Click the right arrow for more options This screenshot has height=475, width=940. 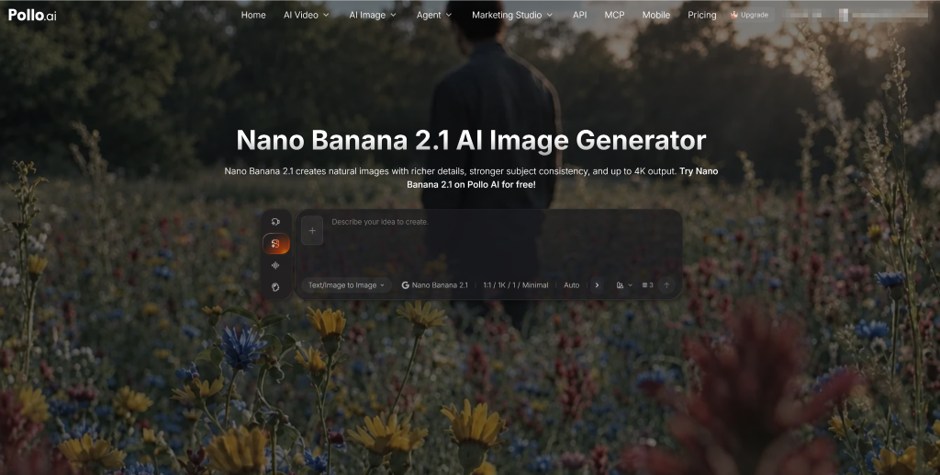[596, 285]
